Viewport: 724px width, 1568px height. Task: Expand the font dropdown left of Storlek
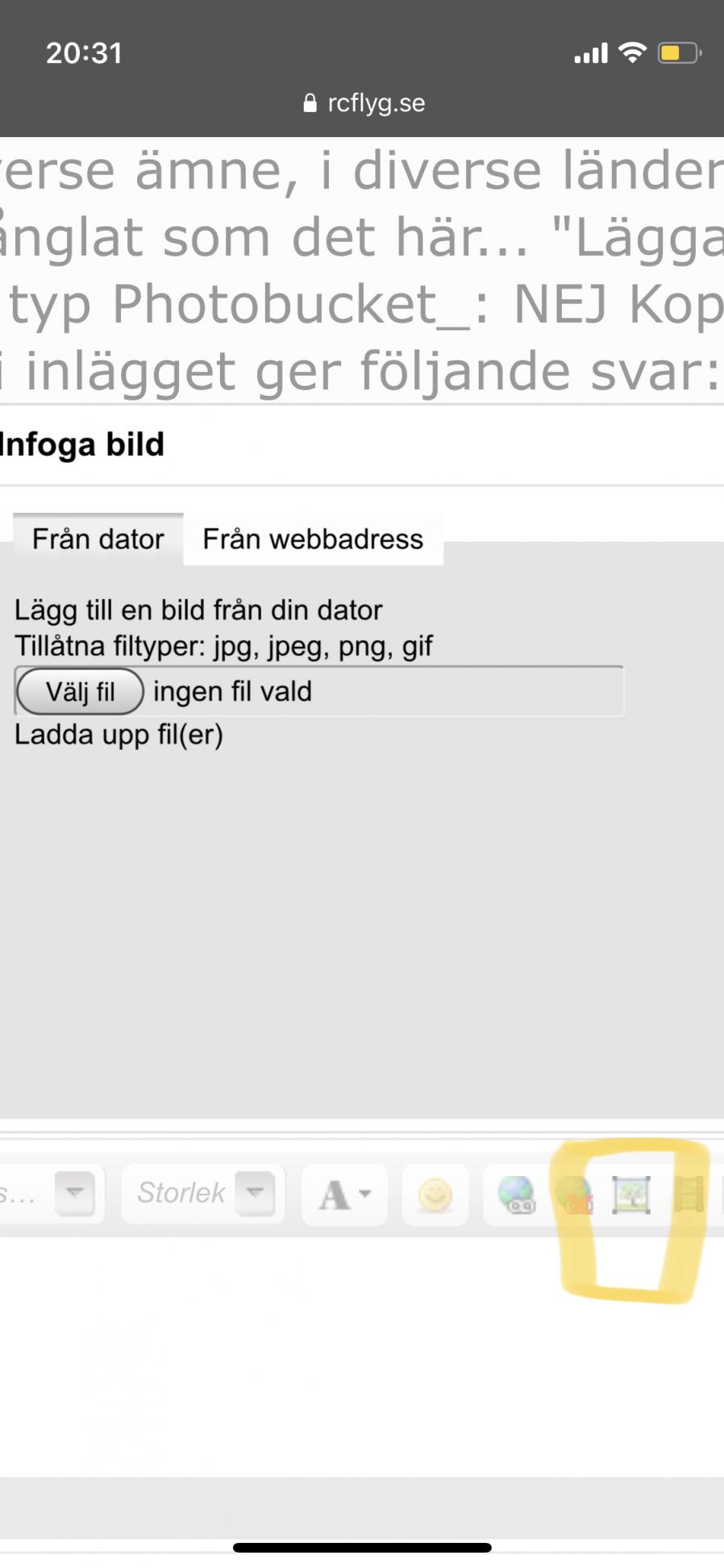74,1193
